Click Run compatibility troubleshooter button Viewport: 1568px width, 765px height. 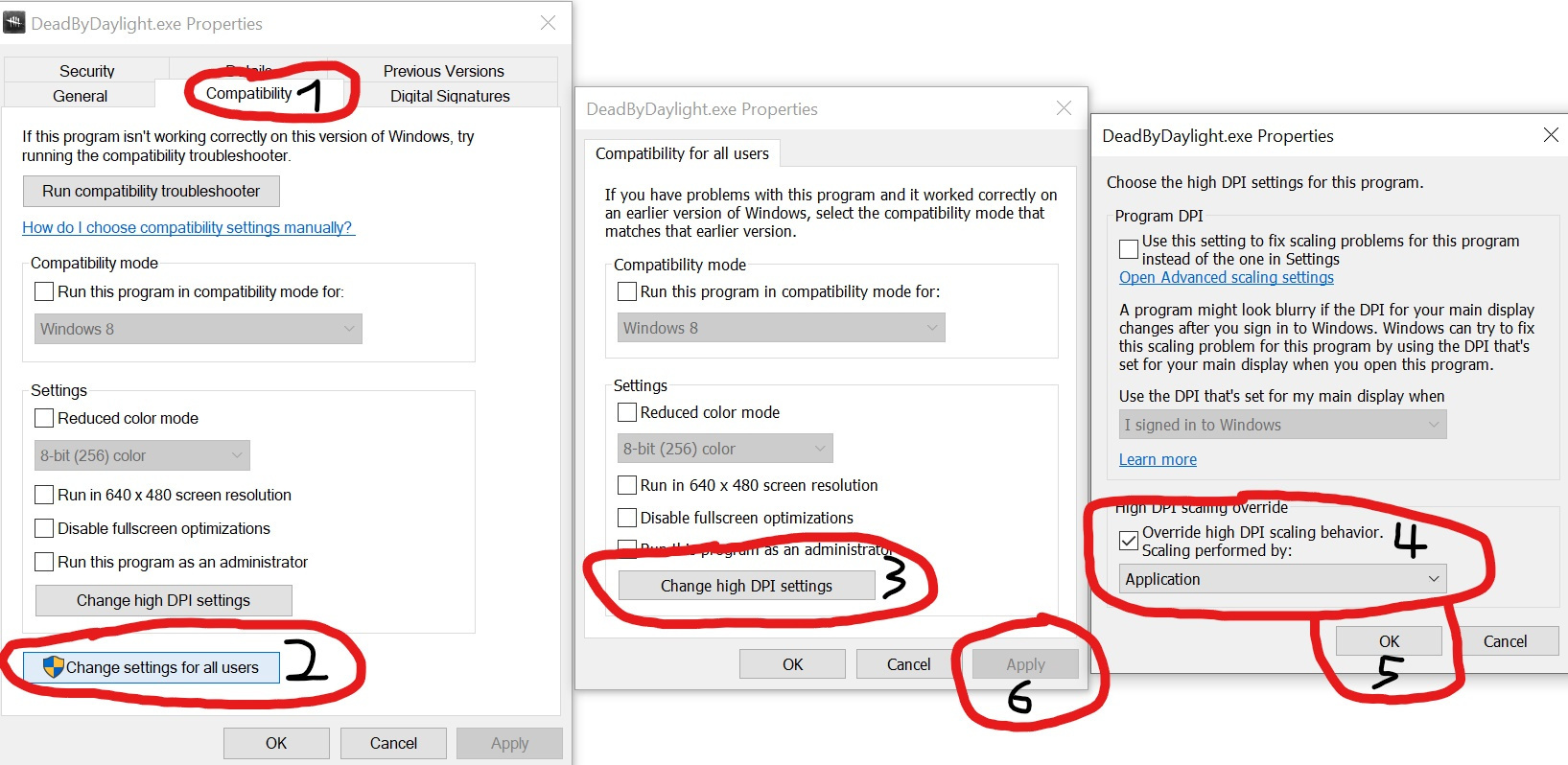point(152,191)
